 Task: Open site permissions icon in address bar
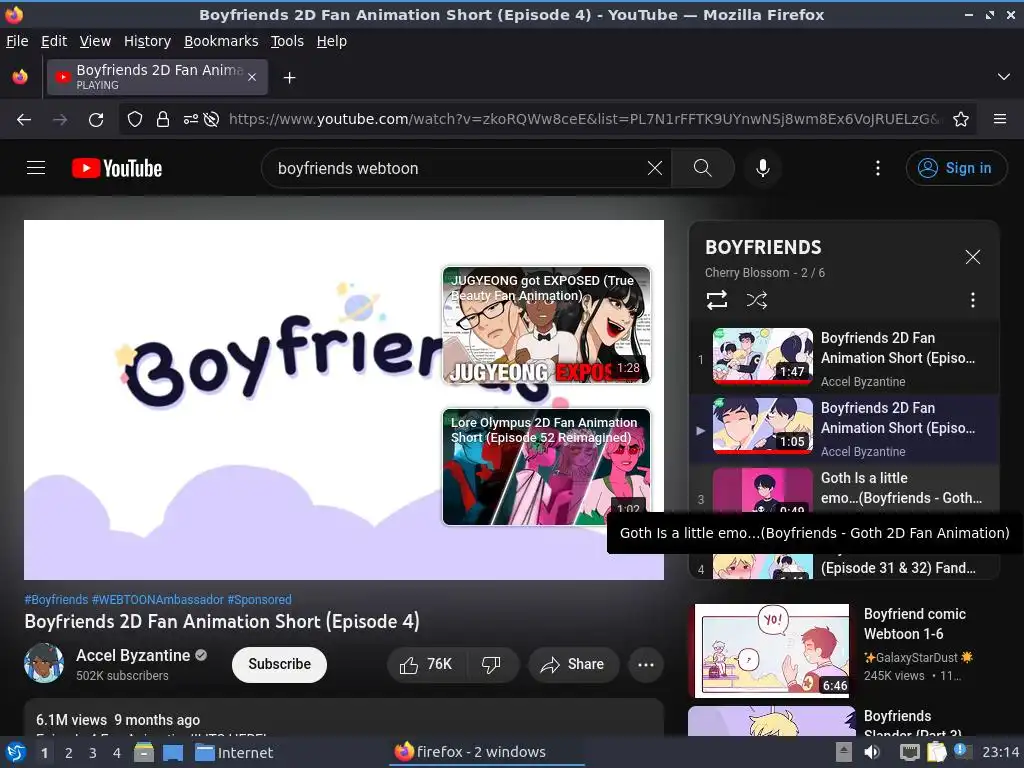191,120
